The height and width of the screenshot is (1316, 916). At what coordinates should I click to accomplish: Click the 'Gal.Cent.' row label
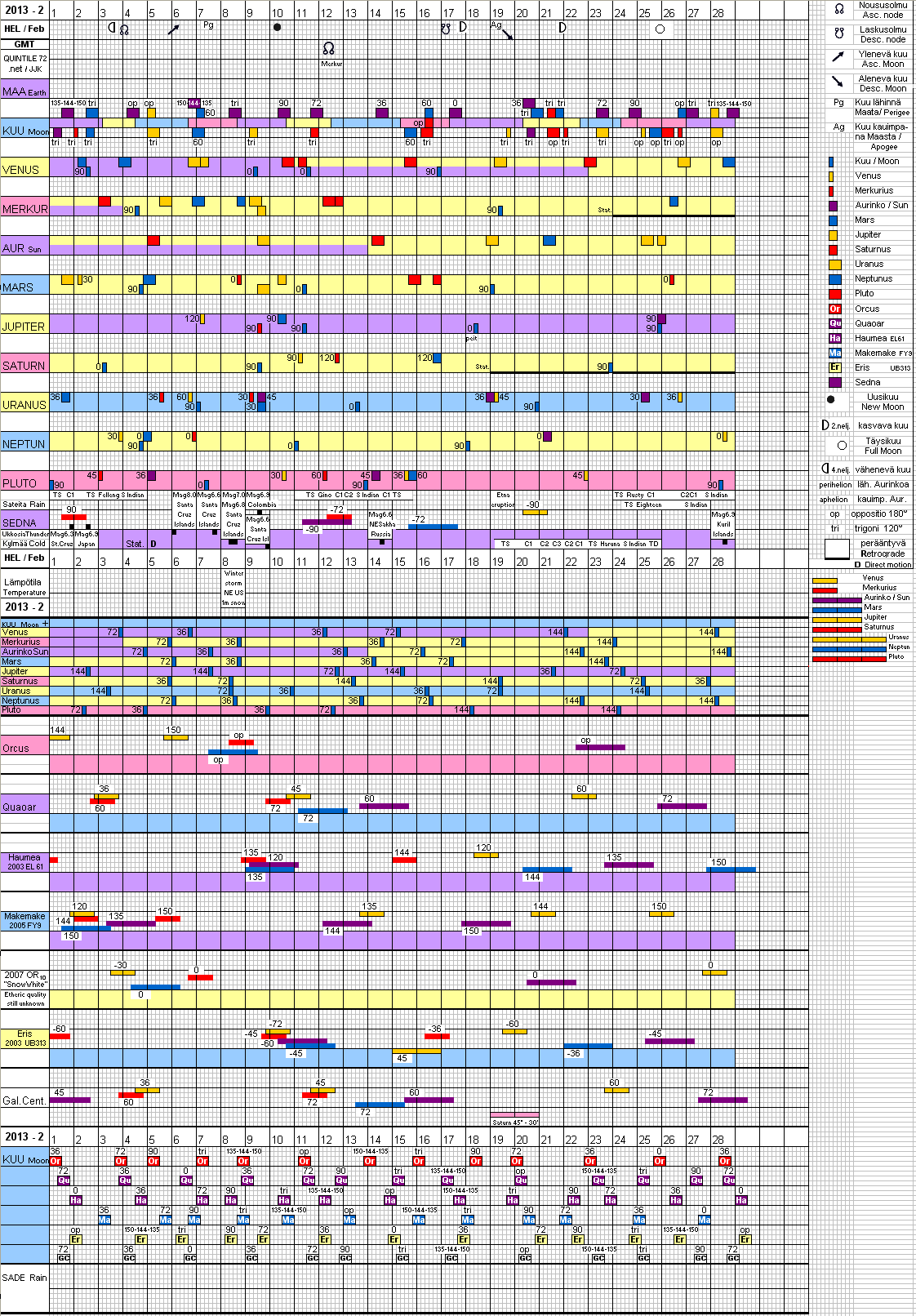click(x=24, y=1100)
